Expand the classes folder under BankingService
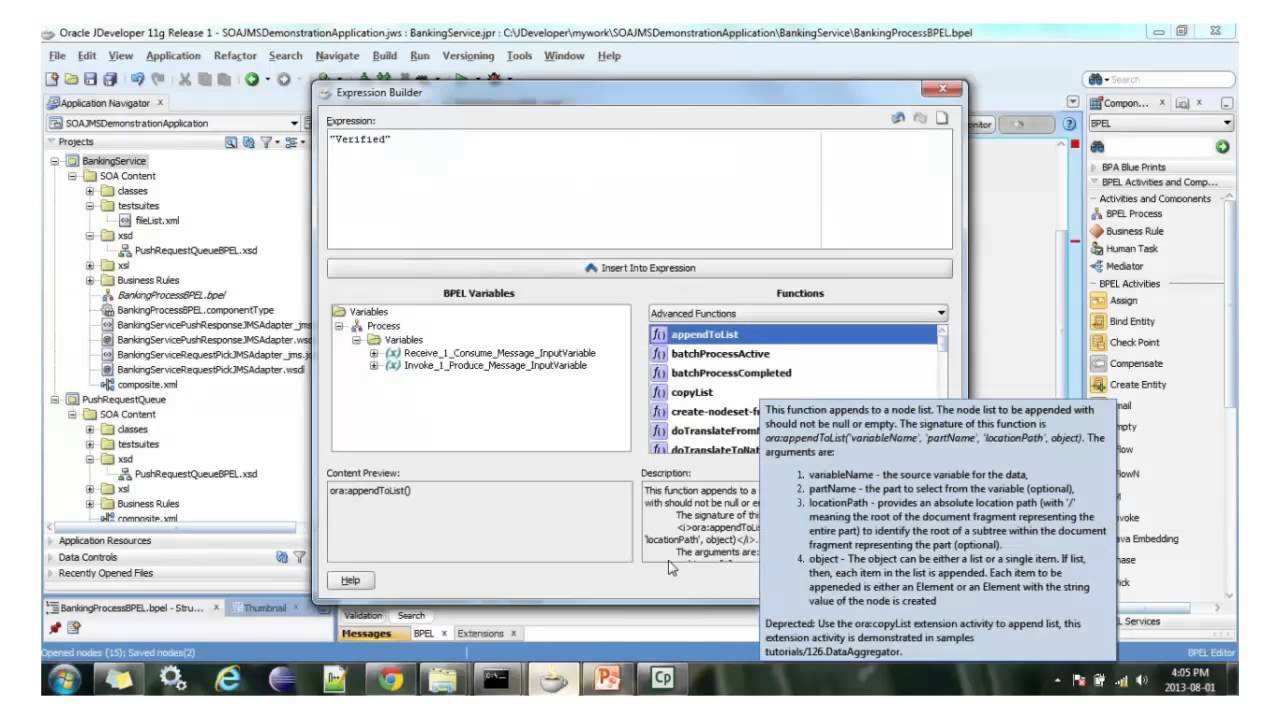 [x=90, y=191]
